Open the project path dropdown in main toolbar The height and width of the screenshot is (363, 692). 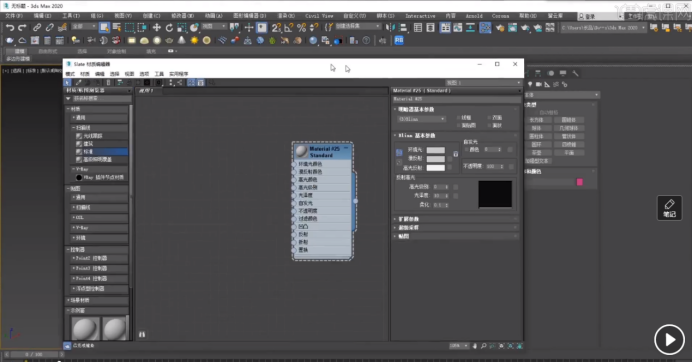pos(603,28)
